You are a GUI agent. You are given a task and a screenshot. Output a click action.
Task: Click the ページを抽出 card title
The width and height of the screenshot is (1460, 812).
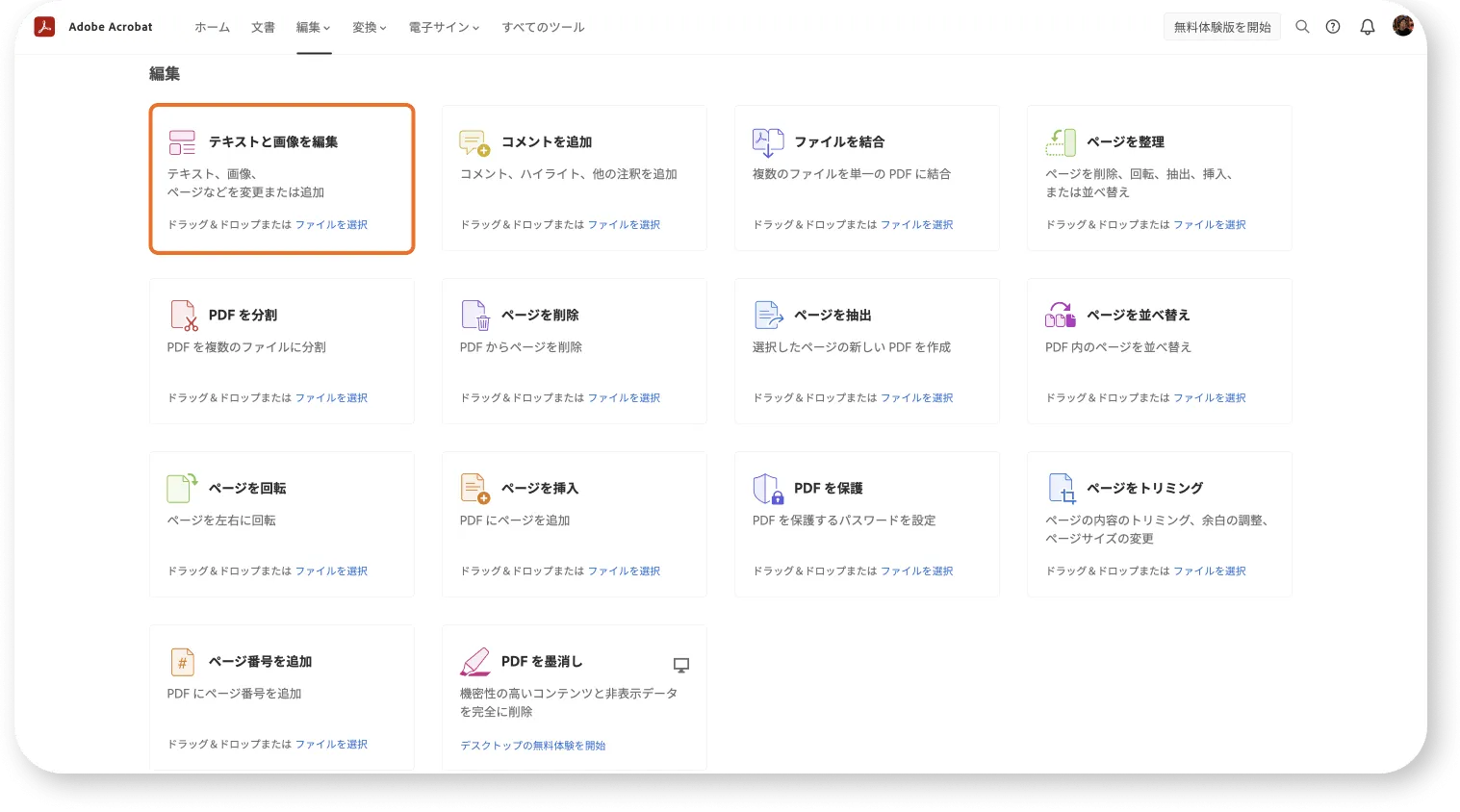pos(832,315)
